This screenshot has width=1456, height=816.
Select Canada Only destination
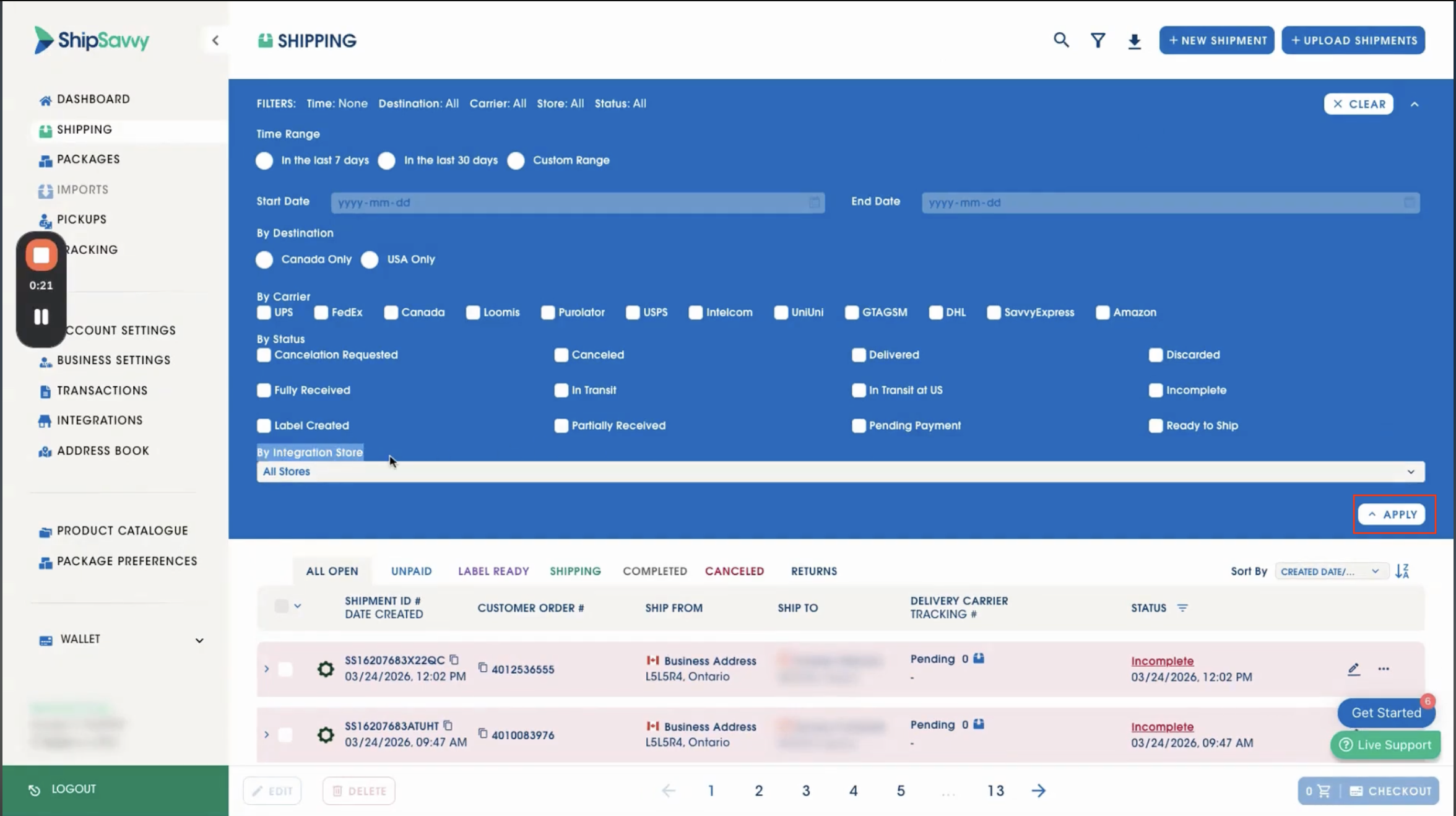(264, 259)
